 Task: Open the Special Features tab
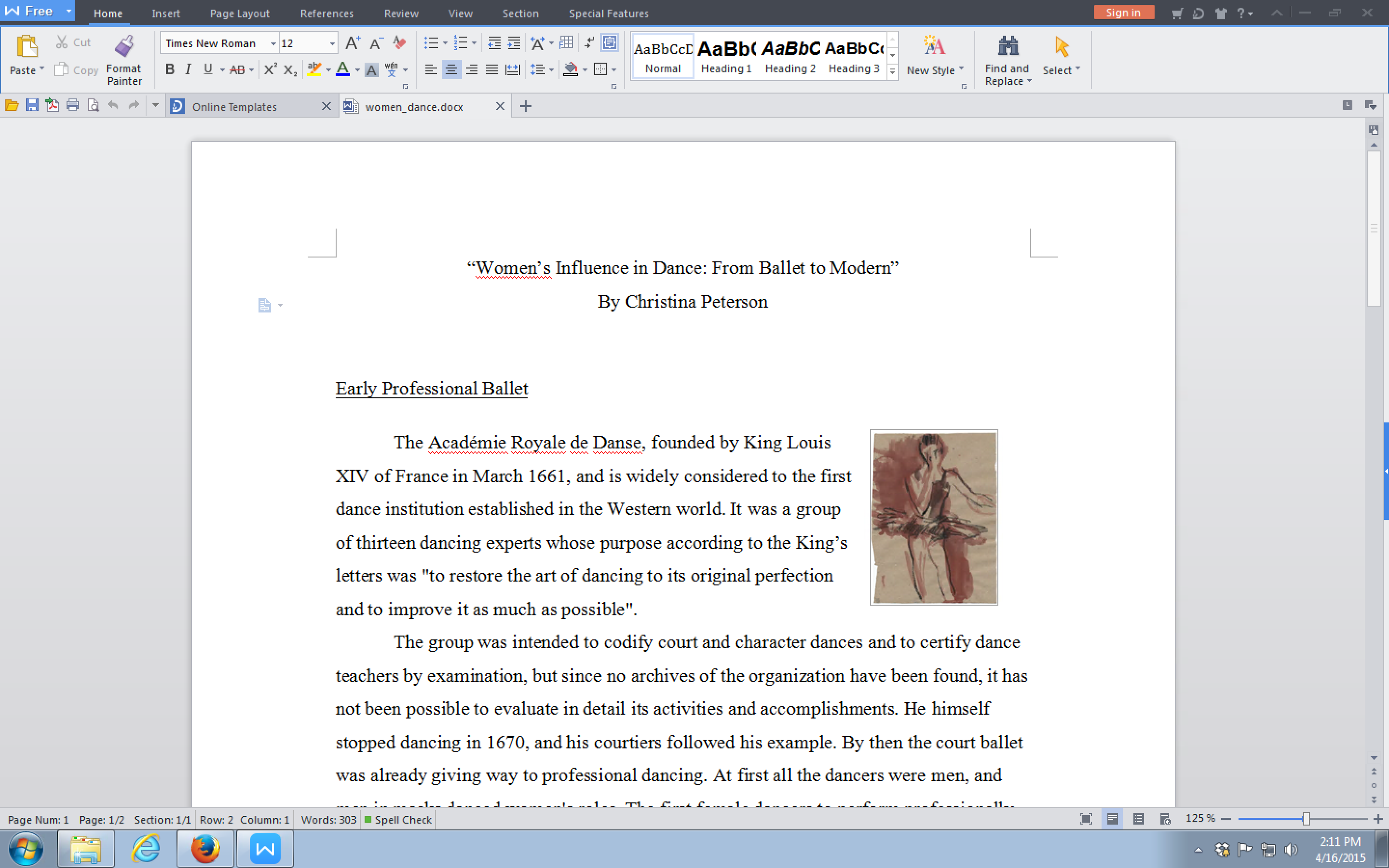pyautogui.click(x=609, y=13)
